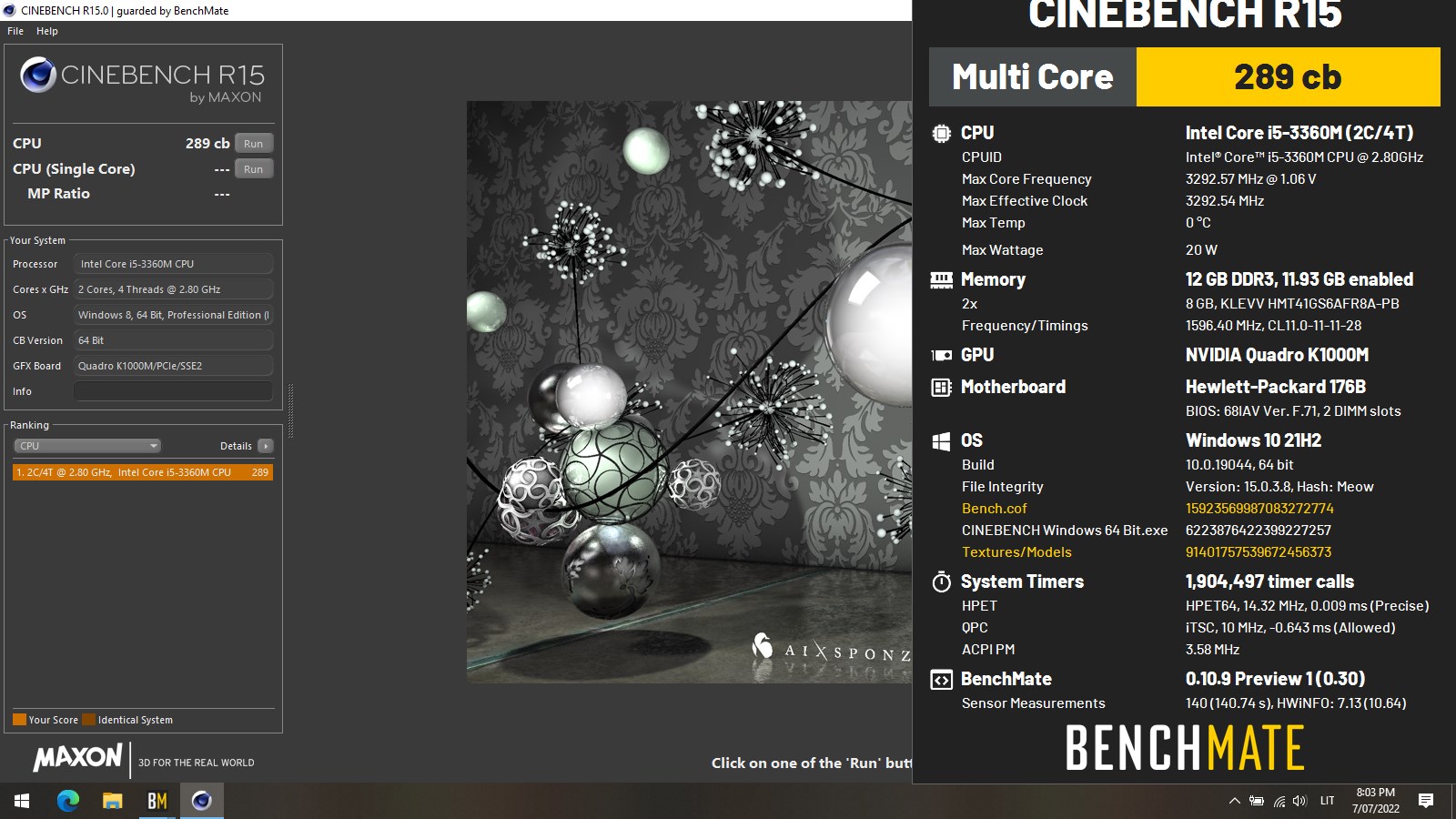Click the 1,904,497 timer calls text
Viewport: 1456px width, 819px height.
pyautogui.click(x=1269, y=581)
